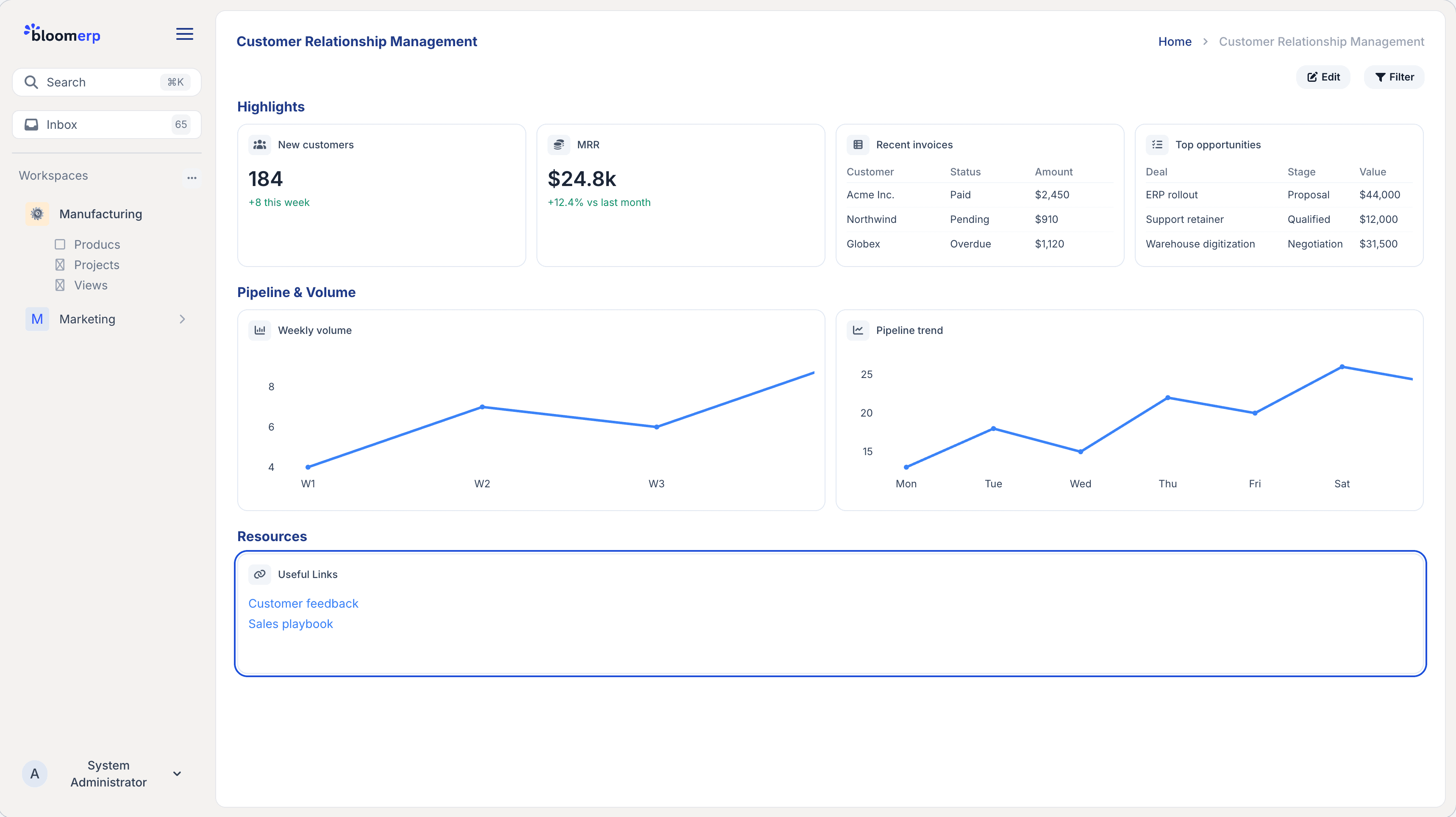Select the Pipeline trend line chart icon
The width and height of the screenshot is (1456, 817).
tap(859, 330)
